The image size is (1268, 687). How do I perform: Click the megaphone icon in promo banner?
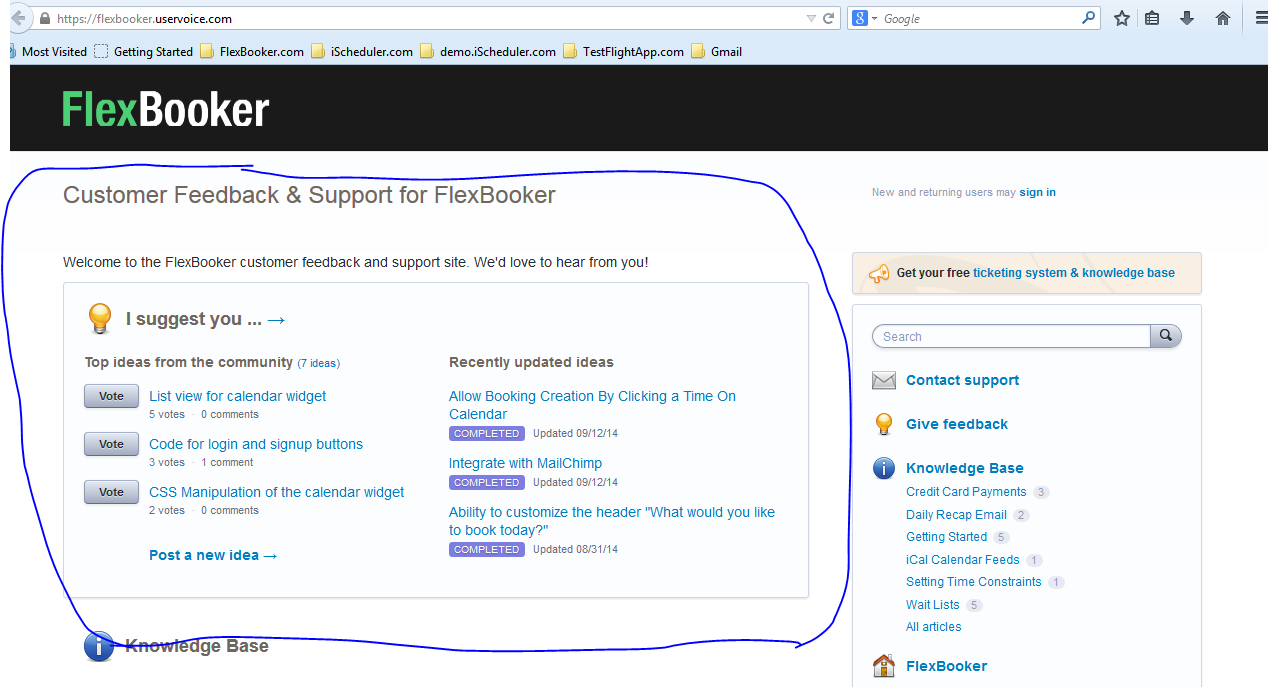point(879,273)
